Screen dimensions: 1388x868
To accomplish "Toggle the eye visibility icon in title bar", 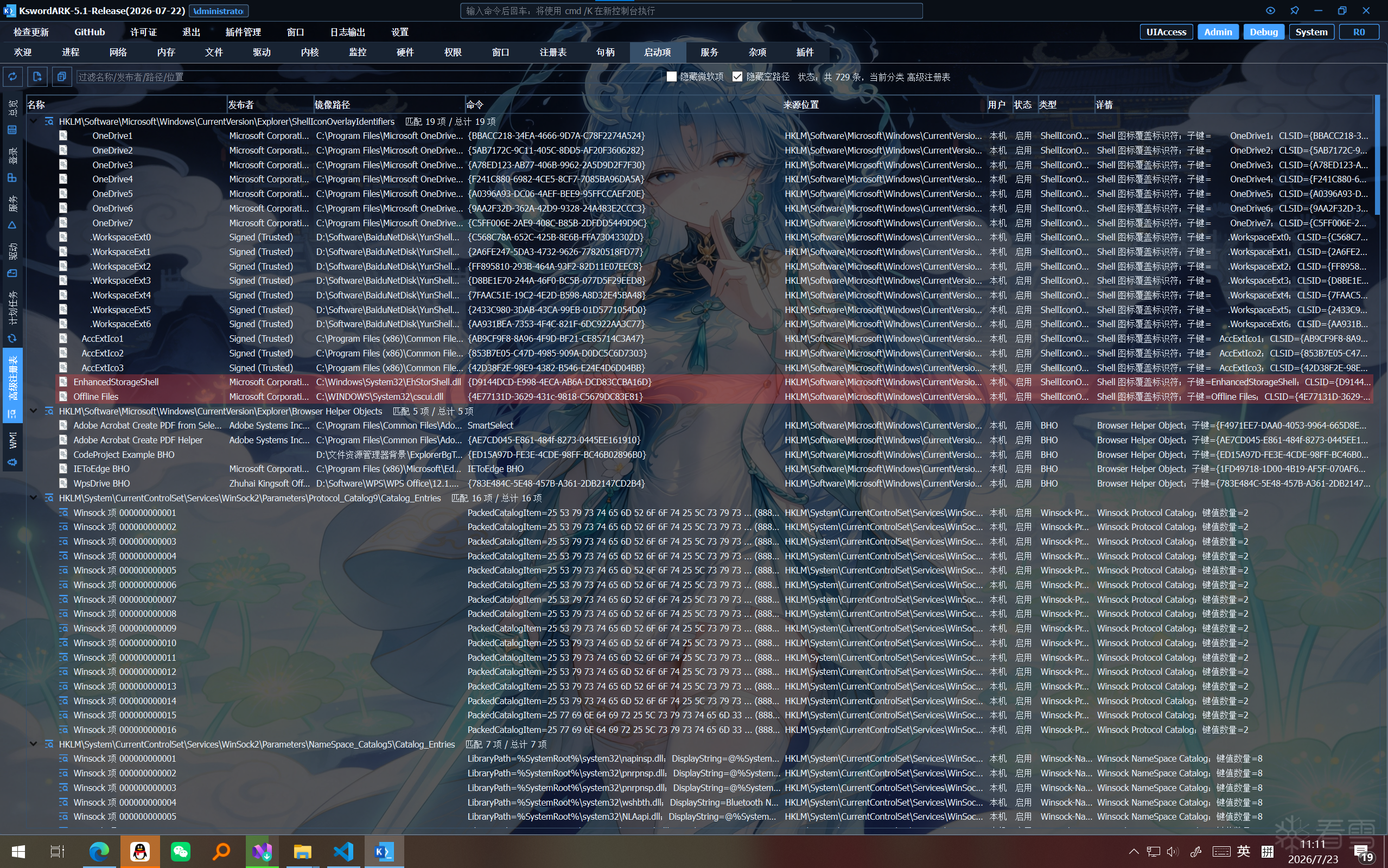I will click(x=1270, y=10).
